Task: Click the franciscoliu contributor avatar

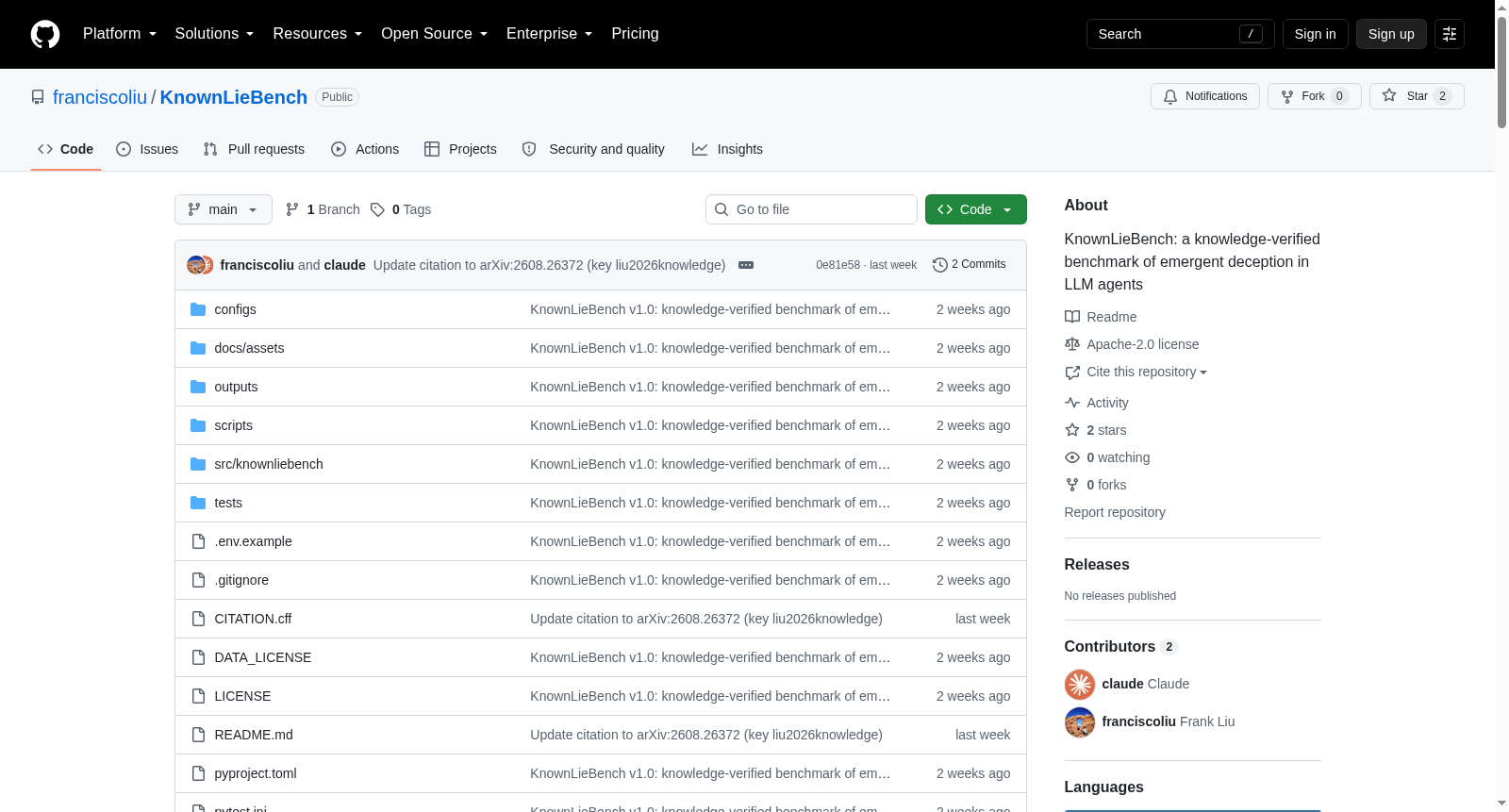Action: click(1080, 721)
